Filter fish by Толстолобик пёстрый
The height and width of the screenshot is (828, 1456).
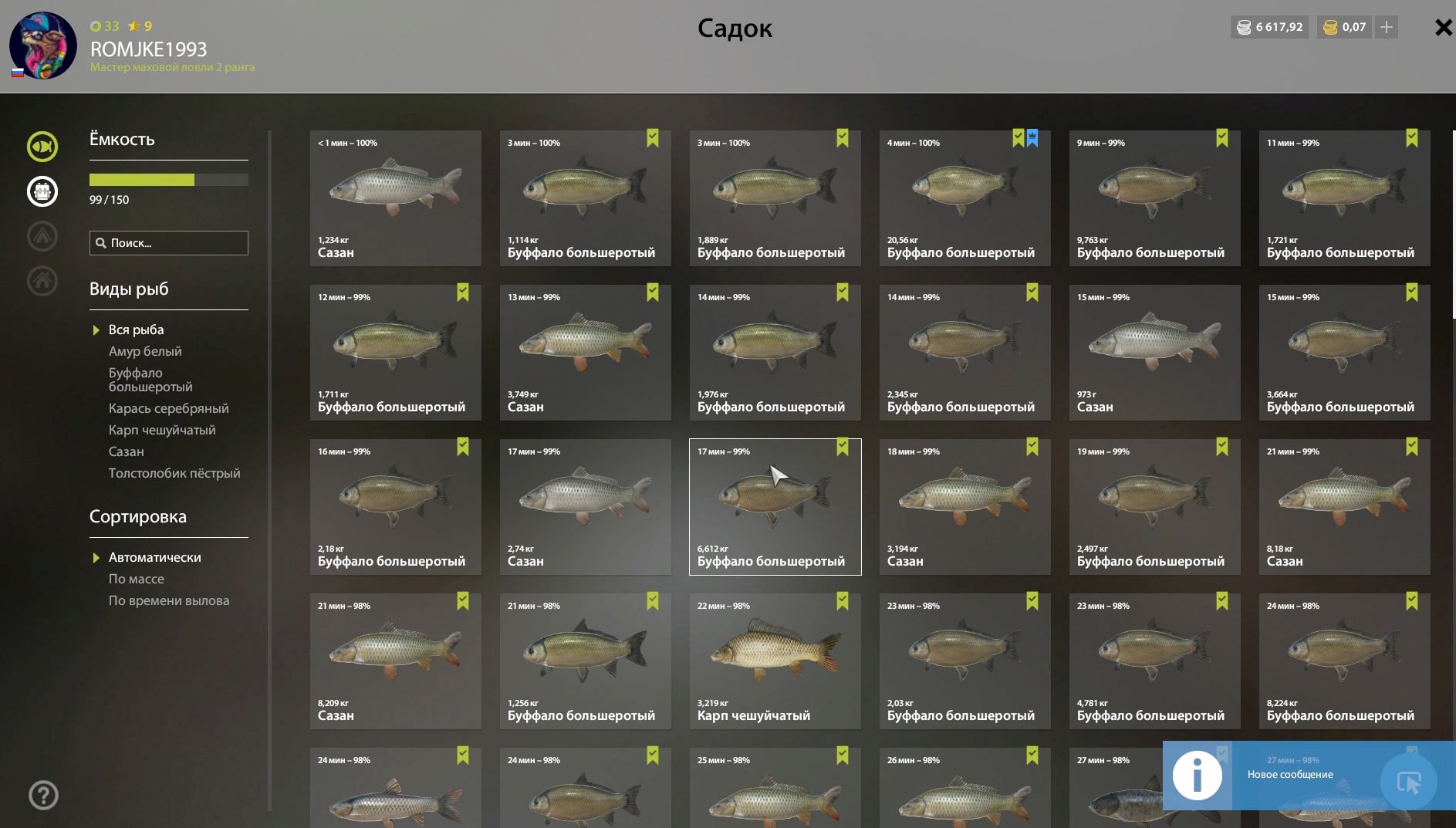174,473
